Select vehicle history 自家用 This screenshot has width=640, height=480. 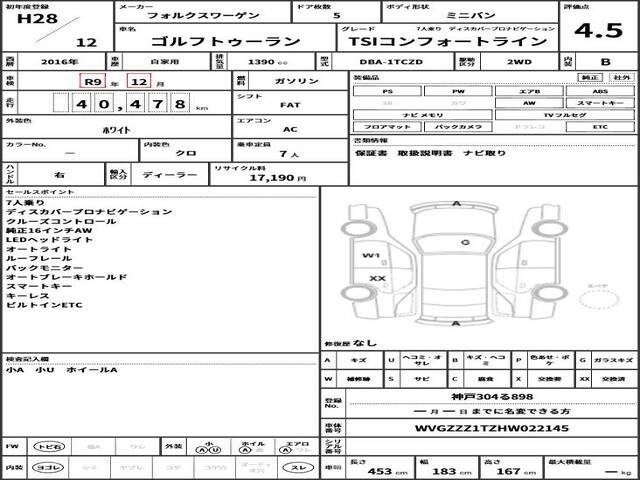point(165,62)
